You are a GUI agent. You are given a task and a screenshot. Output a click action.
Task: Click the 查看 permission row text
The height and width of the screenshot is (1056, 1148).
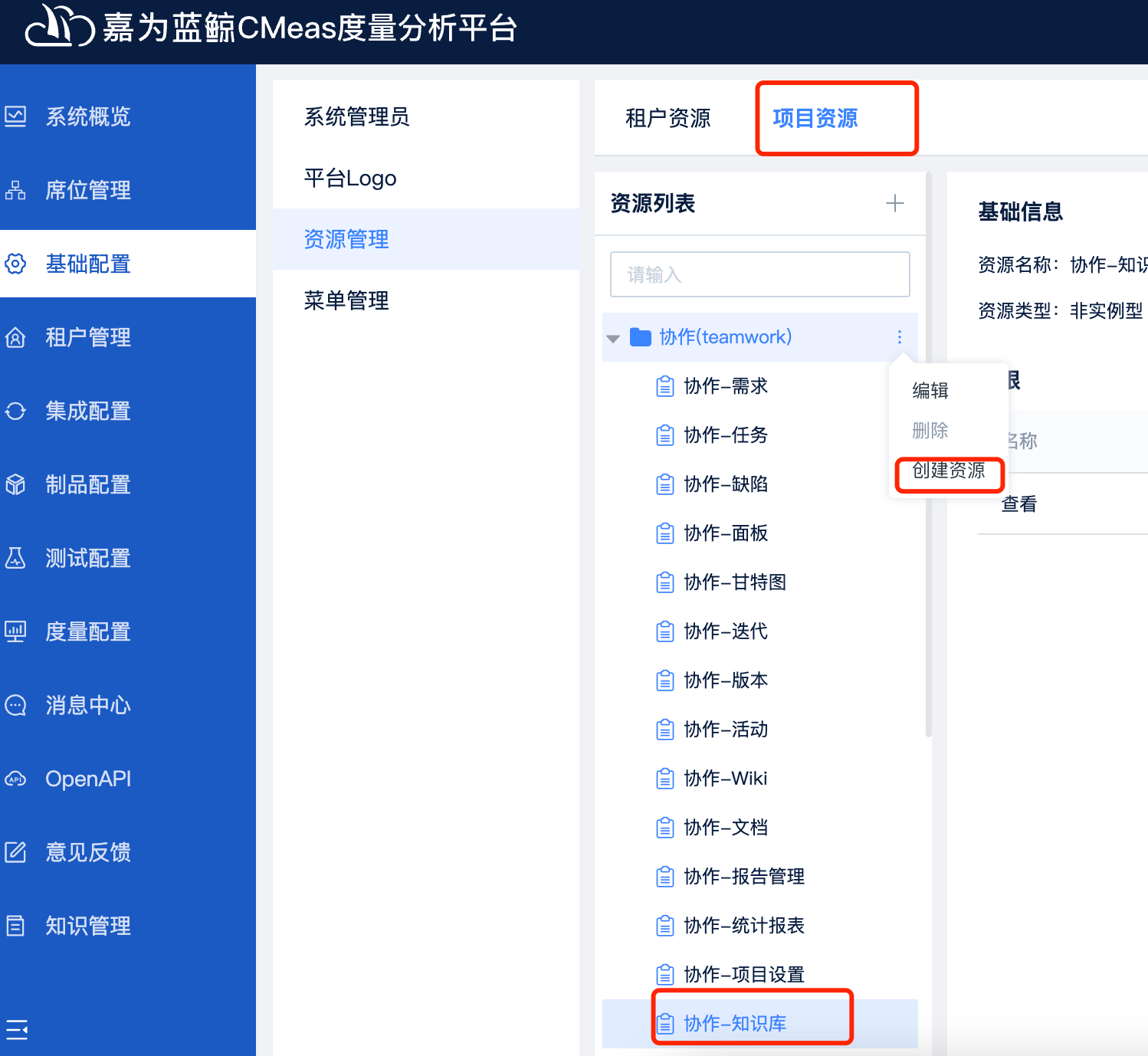(1019, 504)
